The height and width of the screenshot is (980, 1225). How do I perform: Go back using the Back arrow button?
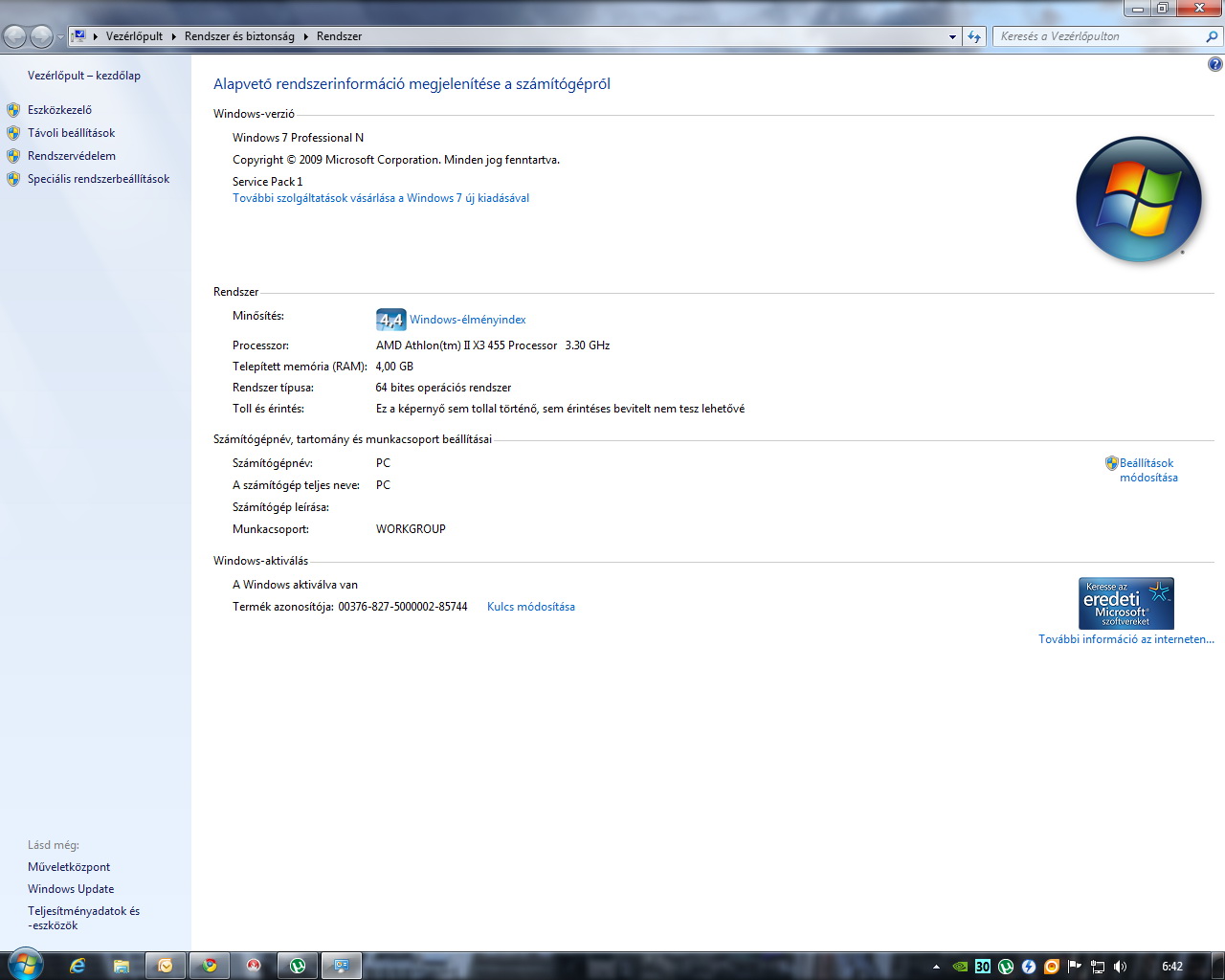pos(15,36)
